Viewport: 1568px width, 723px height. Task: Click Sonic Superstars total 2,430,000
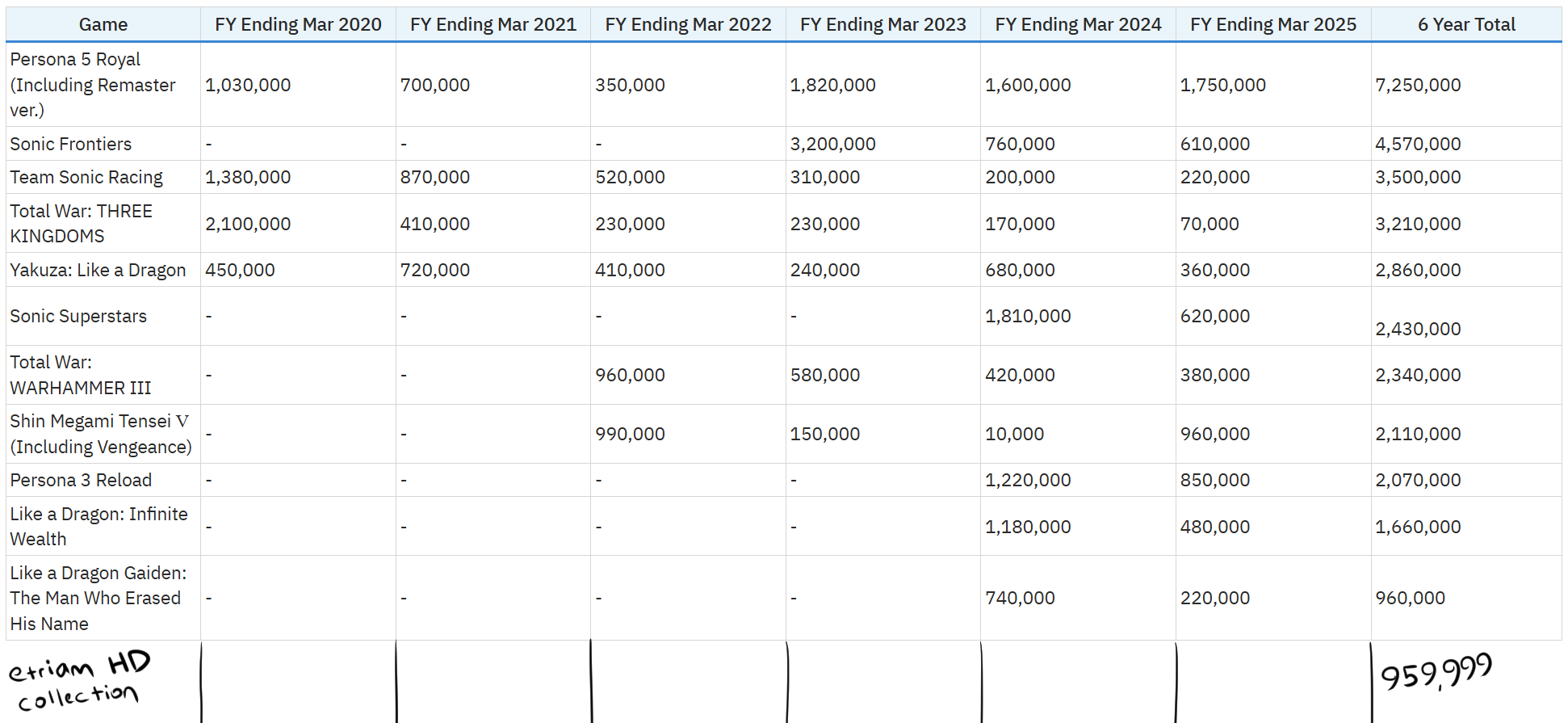pyautogui.click(x=1418, y=329)
